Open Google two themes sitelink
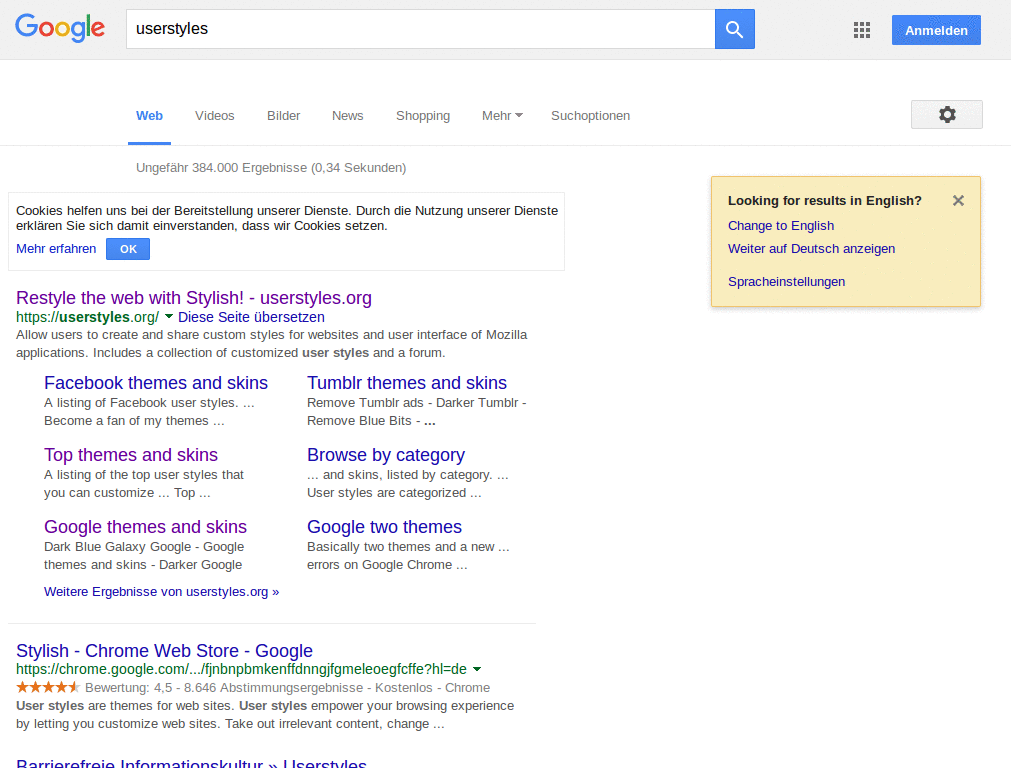The width and height of the screenshot is (1024, 768). (384, 526)
